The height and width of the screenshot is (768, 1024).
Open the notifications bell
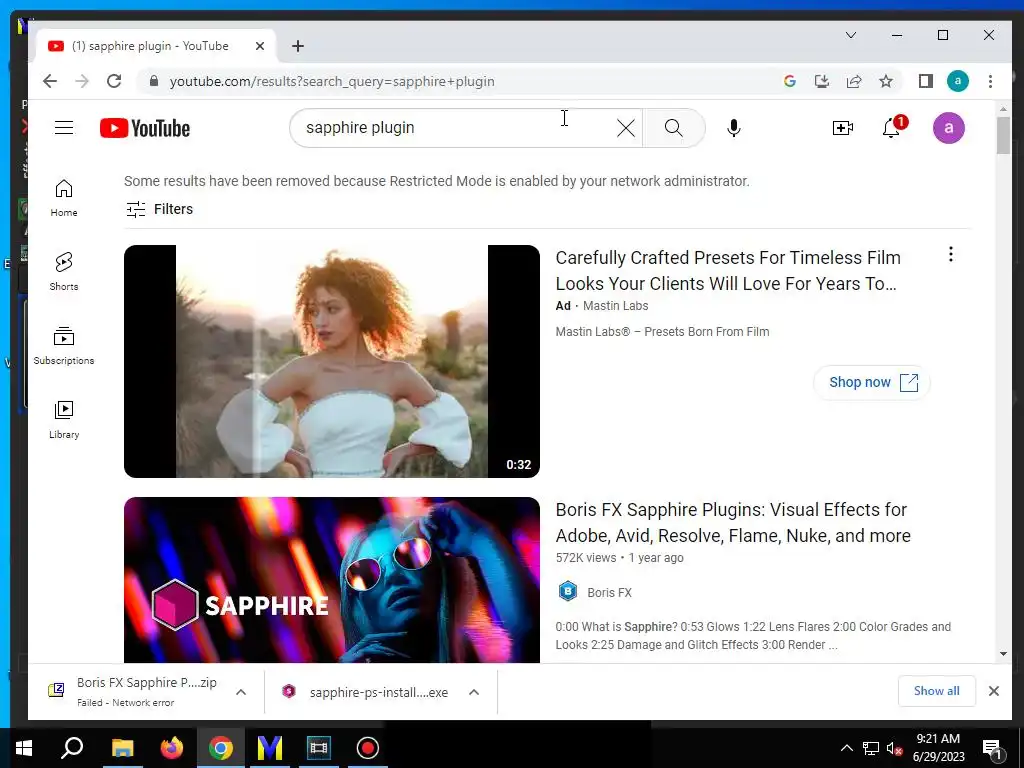(x=891, y=128)
